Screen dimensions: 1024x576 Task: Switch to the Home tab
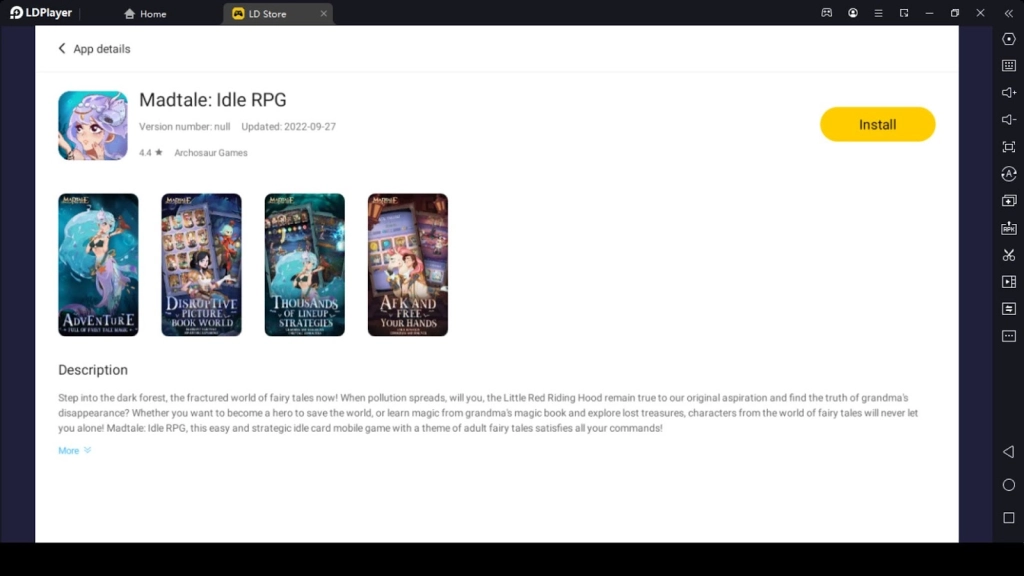pyautogui.click(x=145, y=14)
